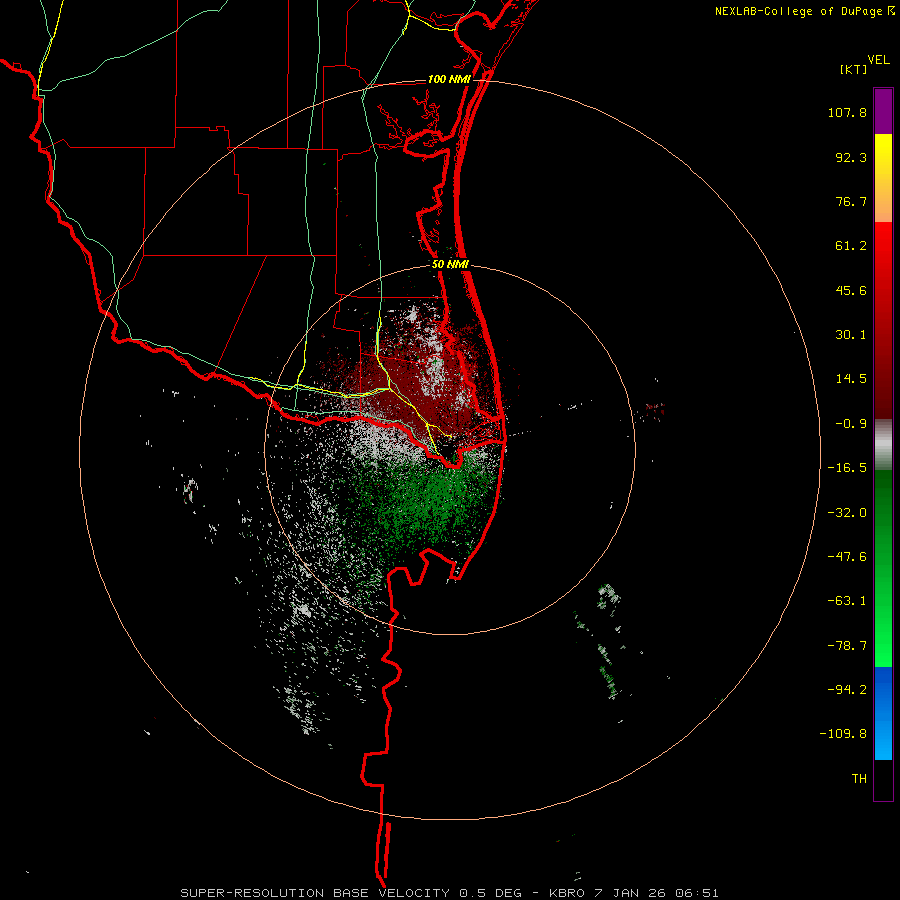Click the 45.6 velocity scale value
Image resolution: width=900 pixels, height=900 pixels.
click(x=851, y=290)
